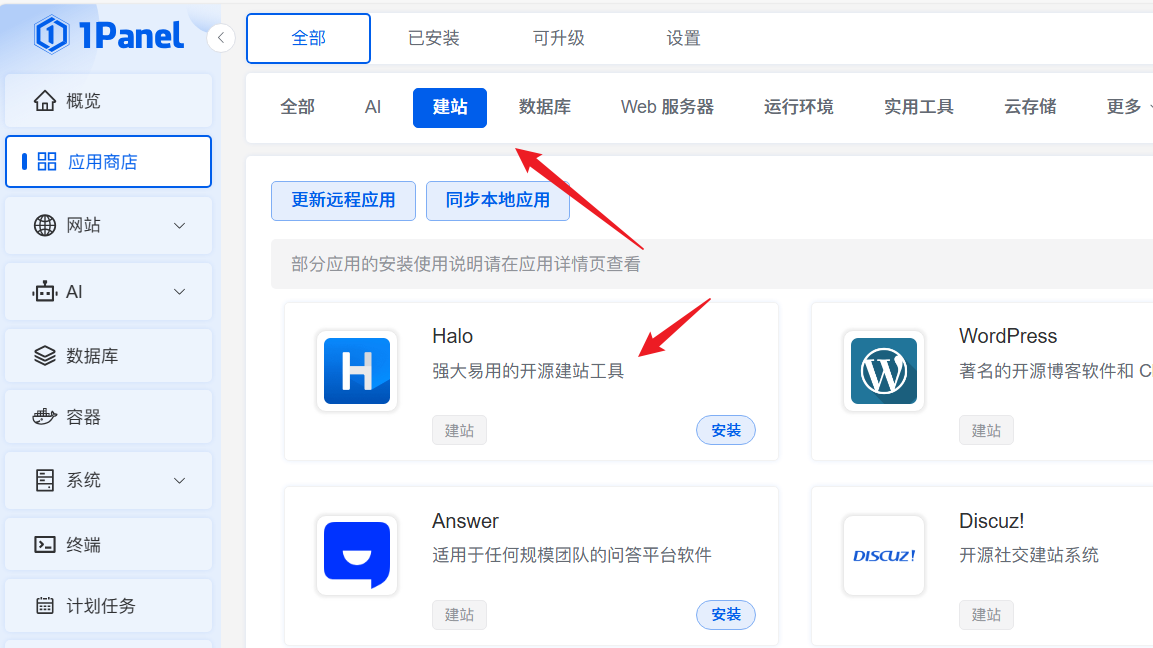Open the Discuz! app icon
This screenshot has height=648, width=1153.
884,555
